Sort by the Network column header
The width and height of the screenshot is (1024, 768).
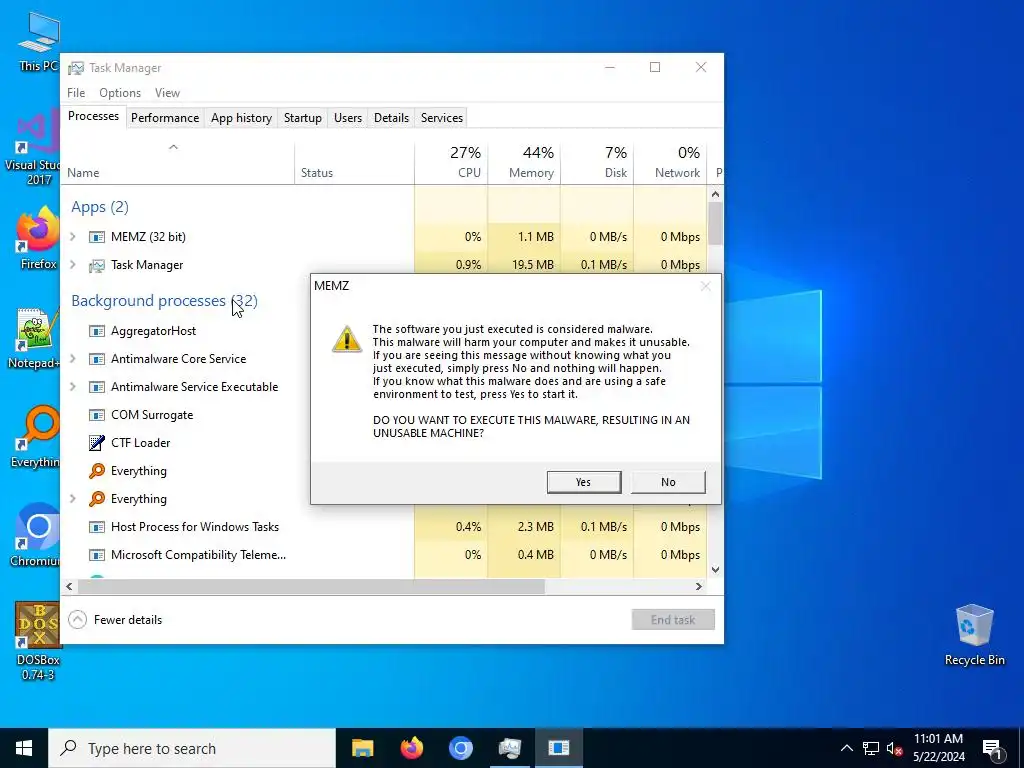click(x=670, y=163)
